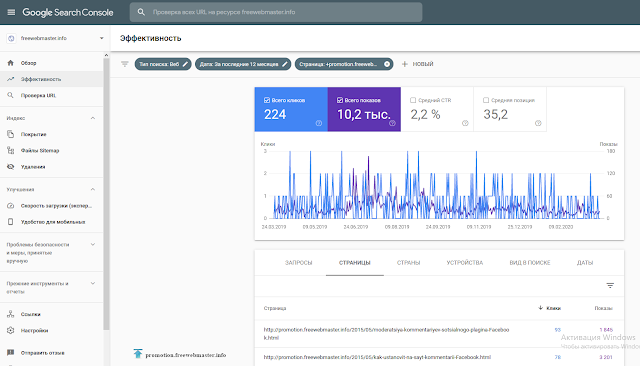Click the Google Search Console logo
Image resolution: width=640 pixels, height=366 pixels.
tap(68, 12)
